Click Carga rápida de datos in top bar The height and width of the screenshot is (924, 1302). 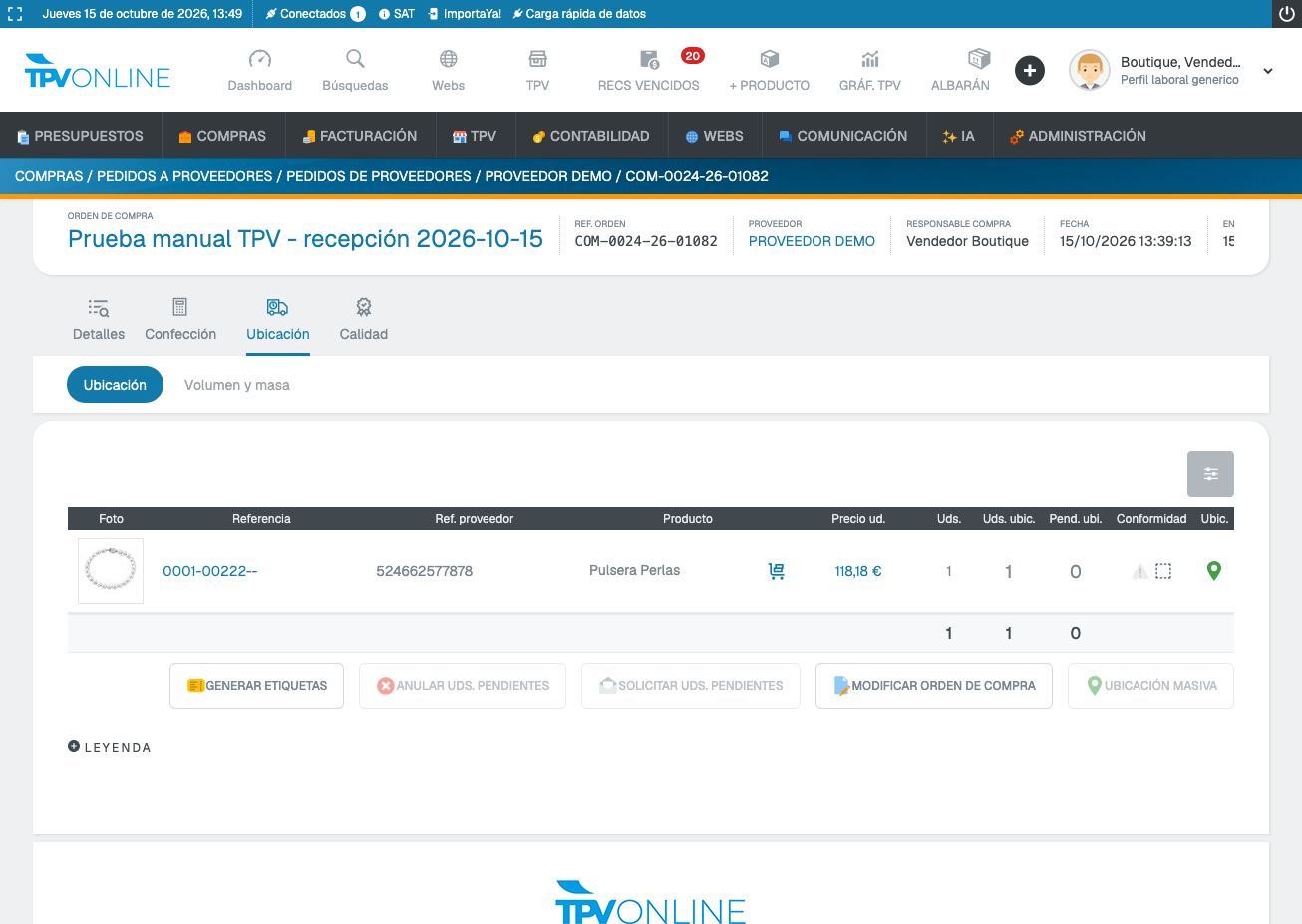click(x=579, y=14)
